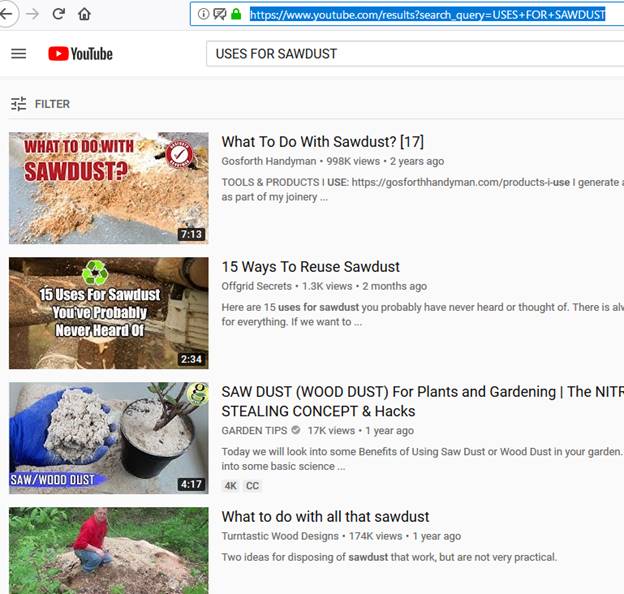Click the SAW/WOOD DUST gardening video thumbnail
This screenshot has height=594, width=624.
pyautogui.click(x=109, y=438)
